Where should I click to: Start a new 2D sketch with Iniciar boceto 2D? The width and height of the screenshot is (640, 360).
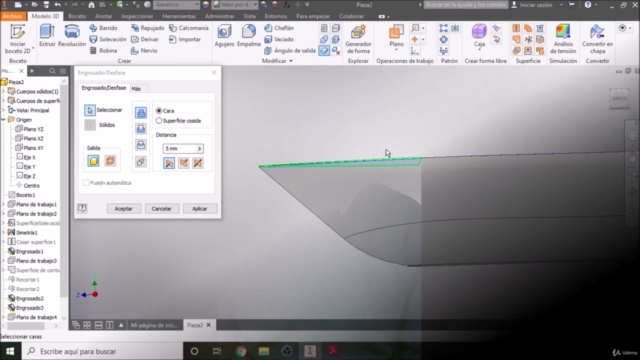tap(18, 39)
